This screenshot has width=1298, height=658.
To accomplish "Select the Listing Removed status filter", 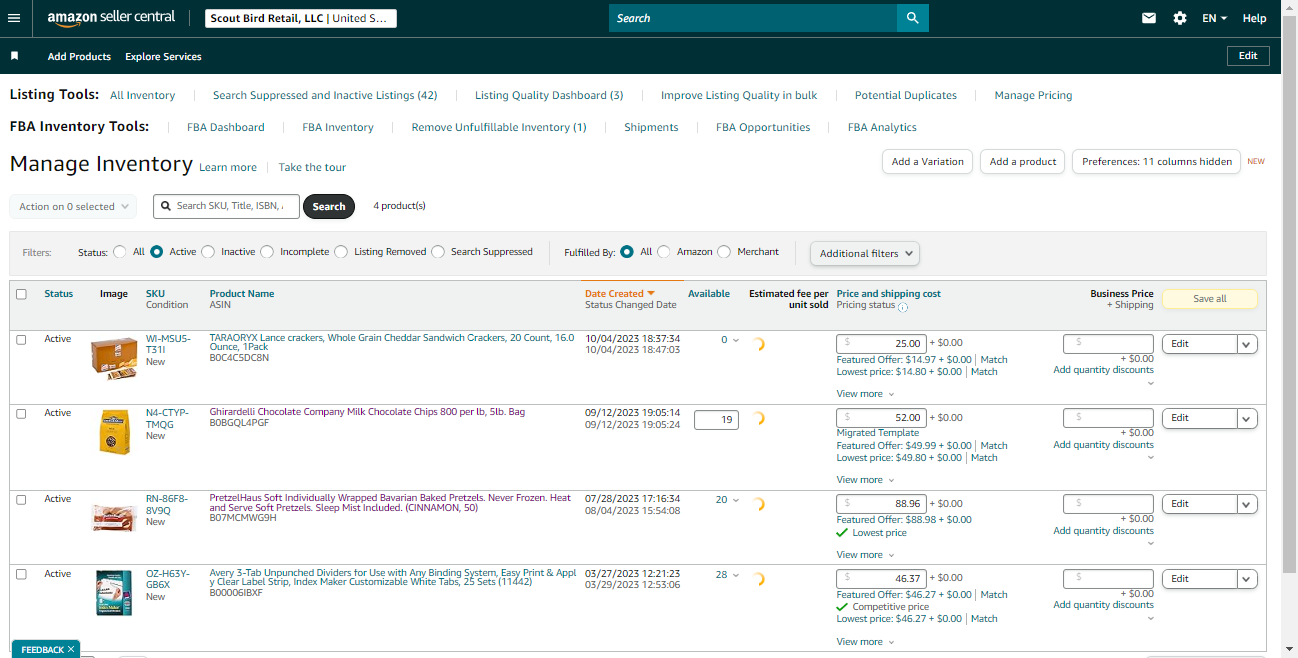I will [x=341, y=252].
